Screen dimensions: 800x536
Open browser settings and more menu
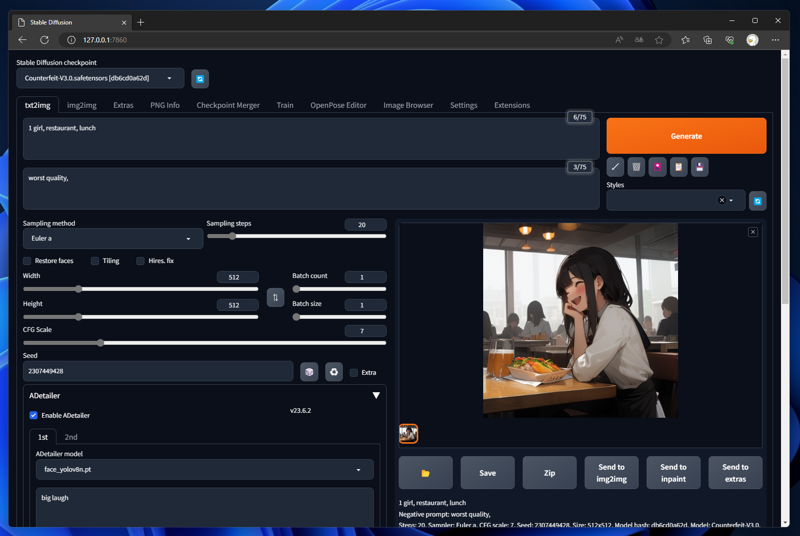(775, 40)
